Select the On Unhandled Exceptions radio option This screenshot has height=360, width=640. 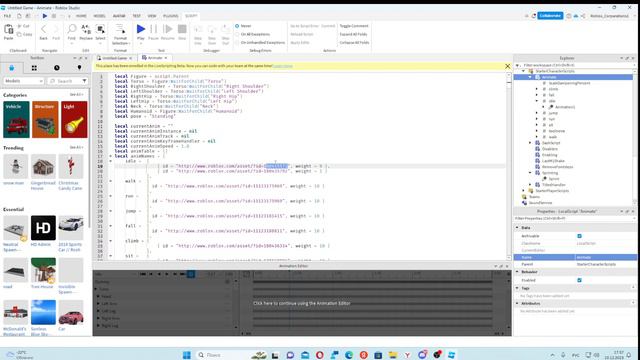tap(237, 42)
